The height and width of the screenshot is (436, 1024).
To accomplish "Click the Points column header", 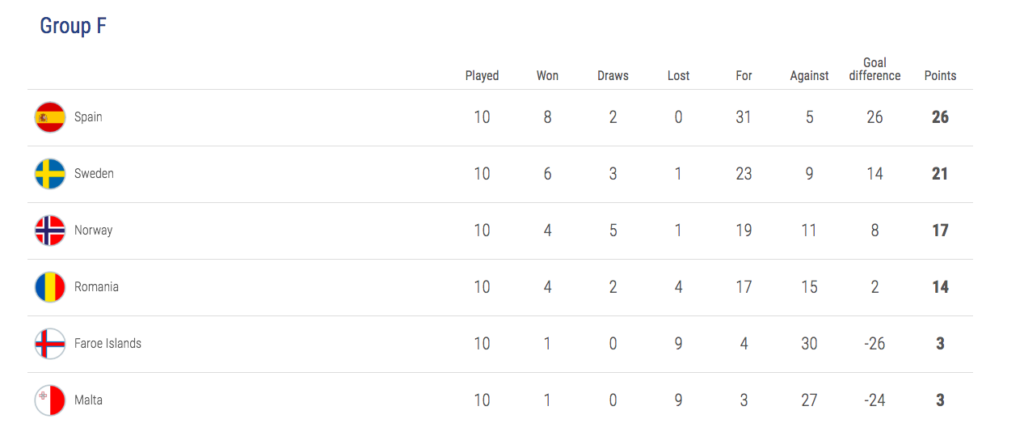I will [940, 76].
